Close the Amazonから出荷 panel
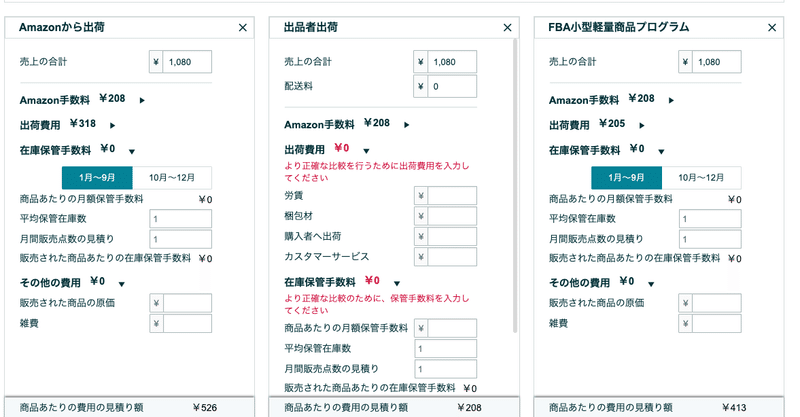Viewport: 800px width, 417px height. tap(243, 28)
